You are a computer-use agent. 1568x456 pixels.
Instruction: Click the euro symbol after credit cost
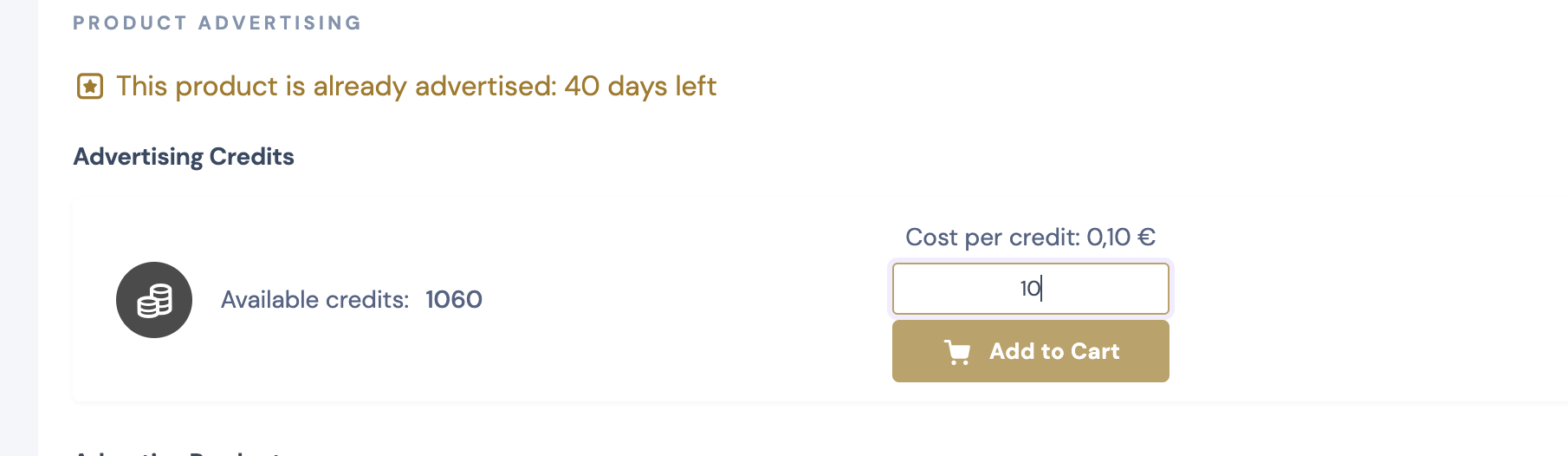[x=1147, y=238]
